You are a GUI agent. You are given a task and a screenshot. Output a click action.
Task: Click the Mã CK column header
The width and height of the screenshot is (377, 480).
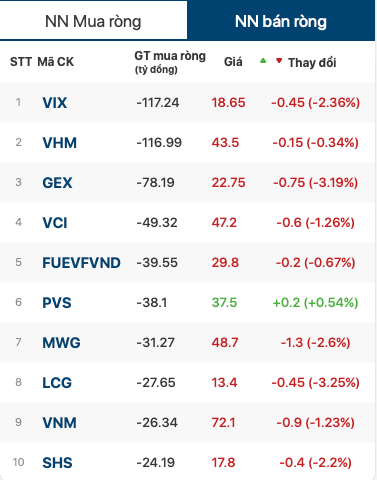pyautogui.click(x=56, y=62)
